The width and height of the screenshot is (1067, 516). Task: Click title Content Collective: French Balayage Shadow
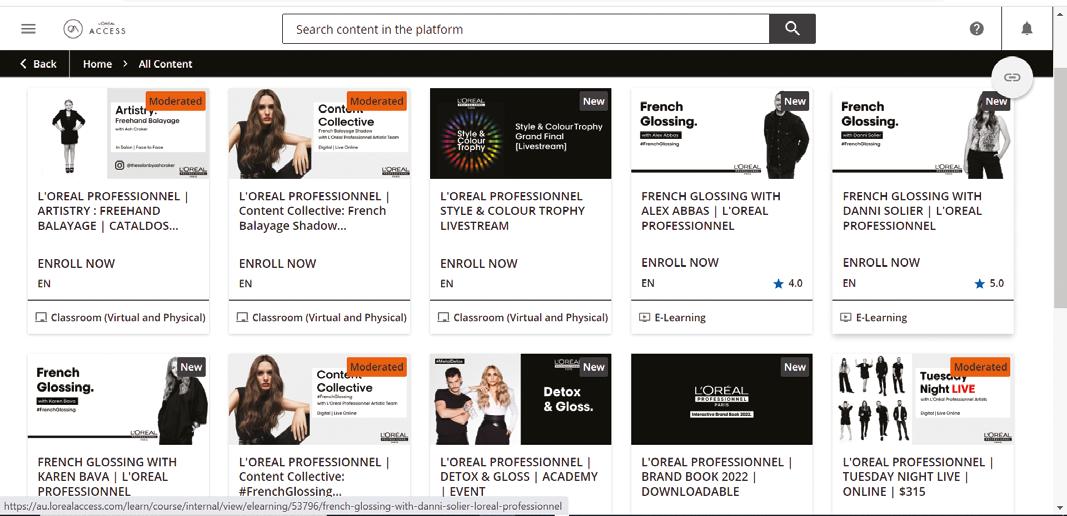point(314,211)
